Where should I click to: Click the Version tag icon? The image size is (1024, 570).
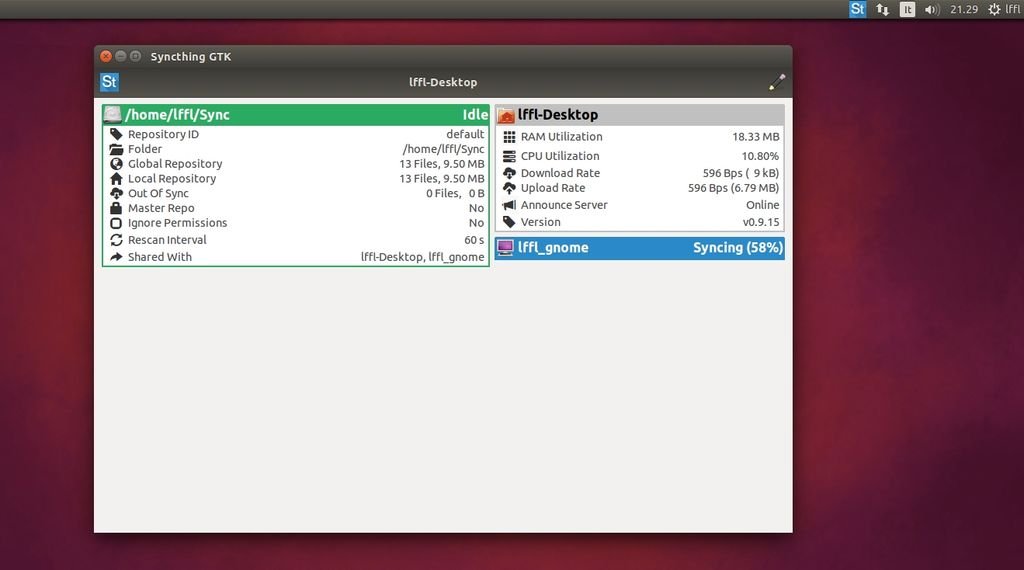click(x=509, y=222)
